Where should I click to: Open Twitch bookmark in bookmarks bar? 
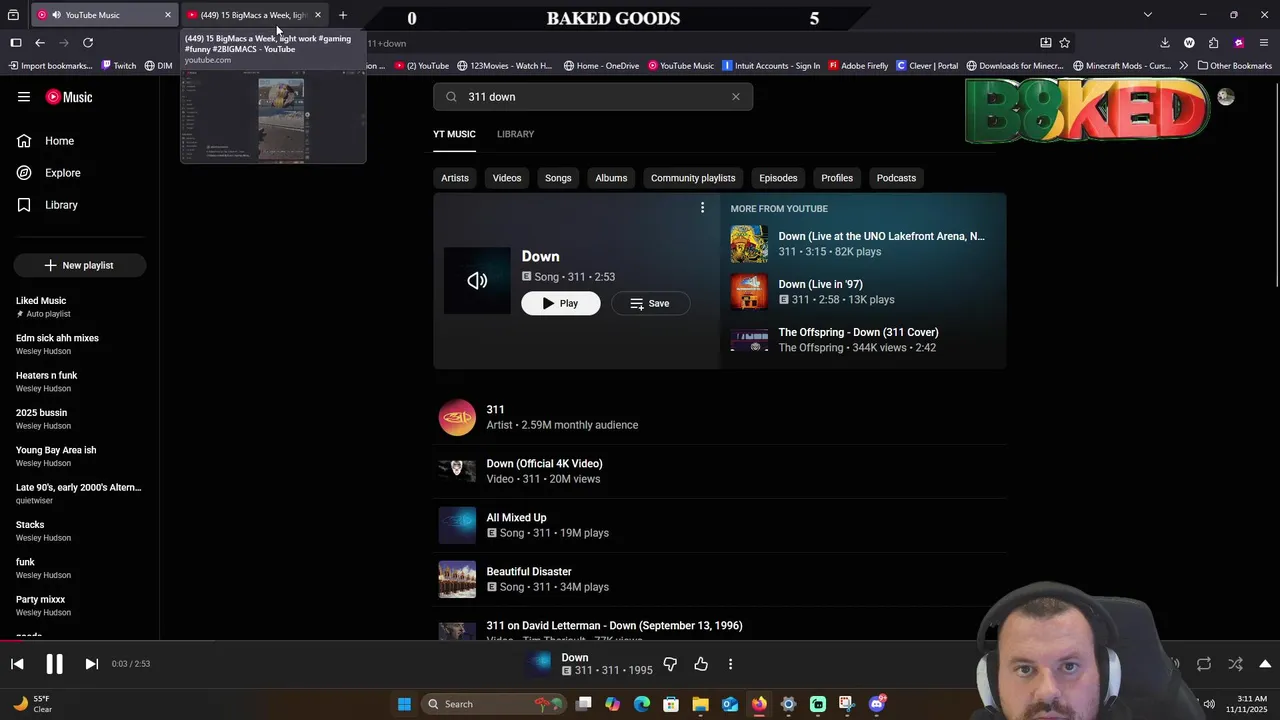coord(117,66)
